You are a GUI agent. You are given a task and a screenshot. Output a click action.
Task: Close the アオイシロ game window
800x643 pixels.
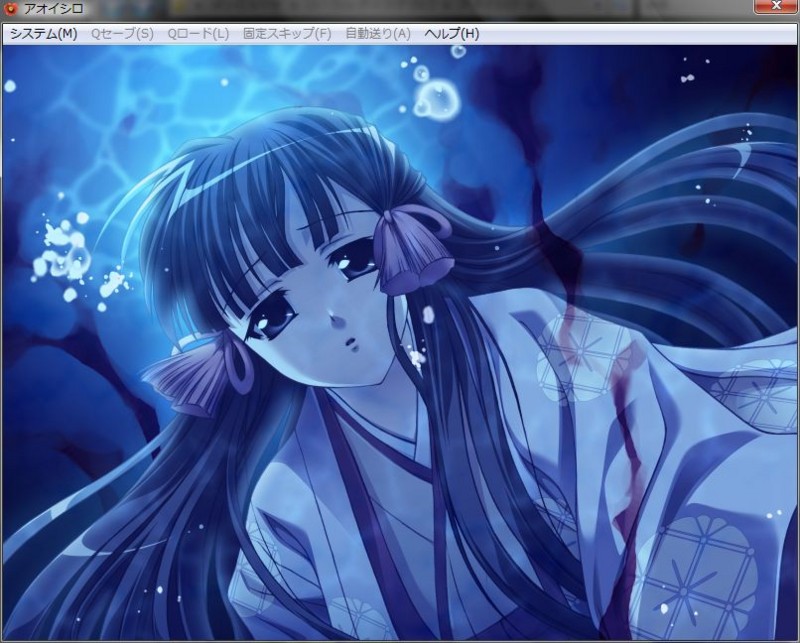tap(776, 6)
